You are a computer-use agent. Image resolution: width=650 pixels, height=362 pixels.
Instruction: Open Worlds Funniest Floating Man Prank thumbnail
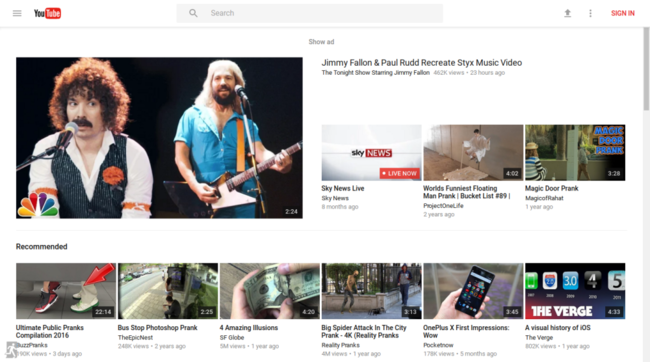(x=473, y=153)
